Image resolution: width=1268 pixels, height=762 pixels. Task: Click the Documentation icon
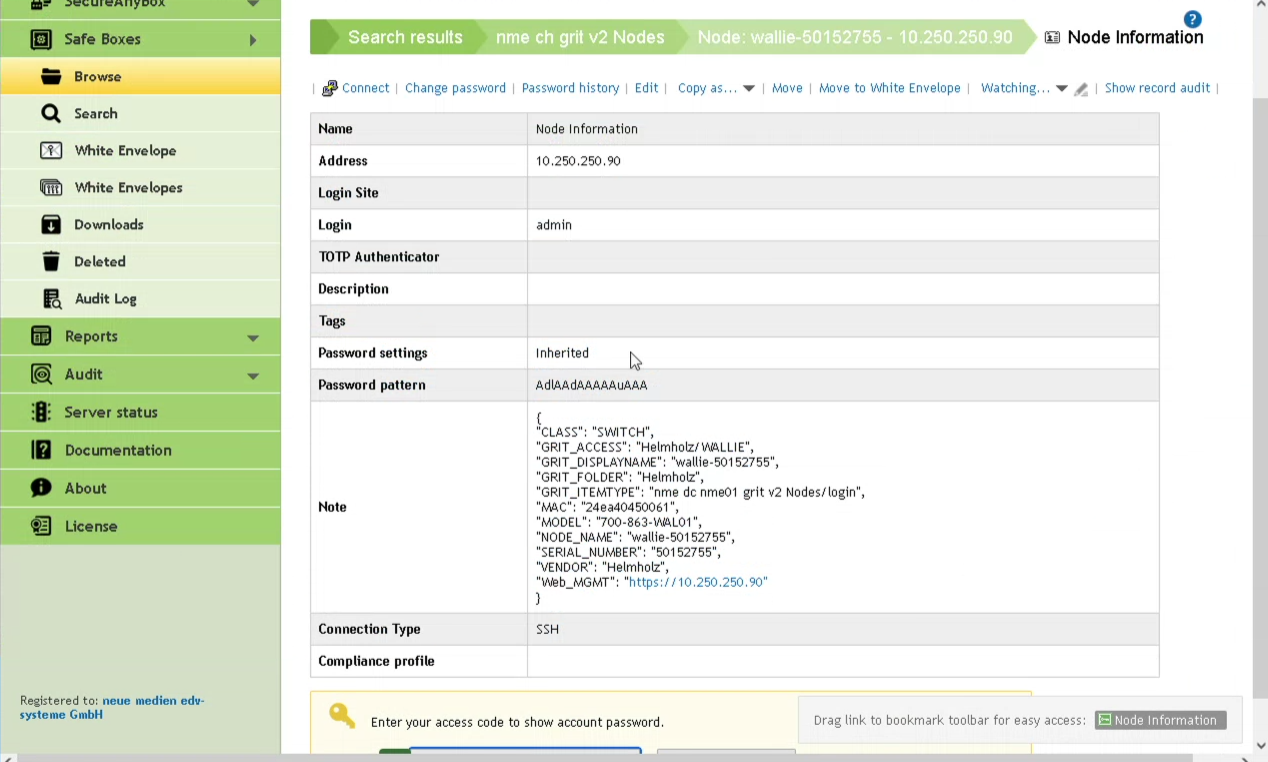coord(41,450)
